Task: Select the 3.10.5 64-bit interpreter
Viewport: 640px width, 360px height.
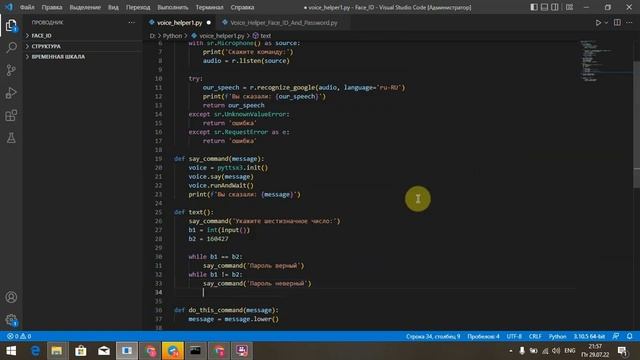Action: tap(589, 336)
